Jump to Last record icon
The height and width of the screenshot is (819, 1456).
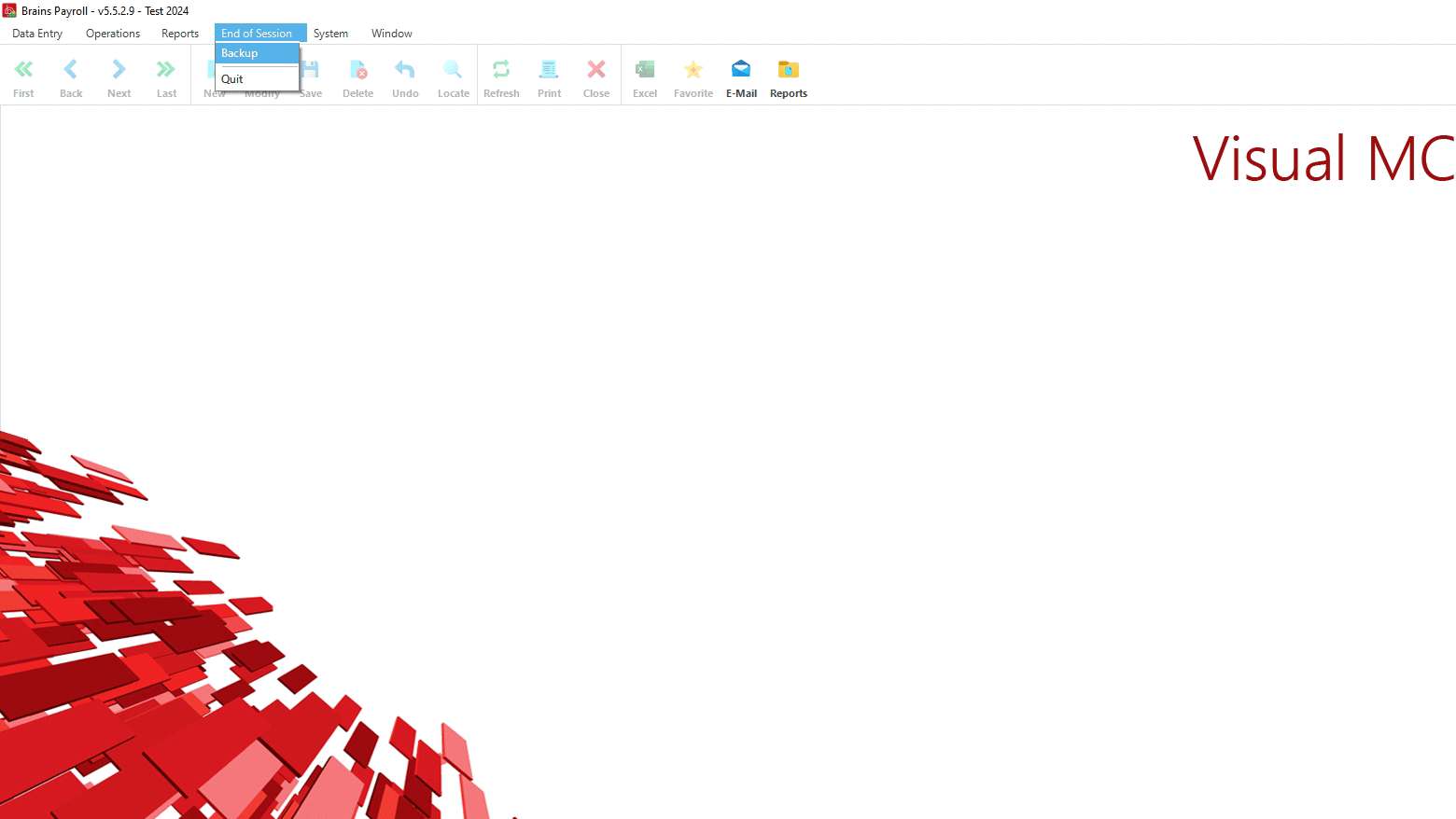[166, 69]
